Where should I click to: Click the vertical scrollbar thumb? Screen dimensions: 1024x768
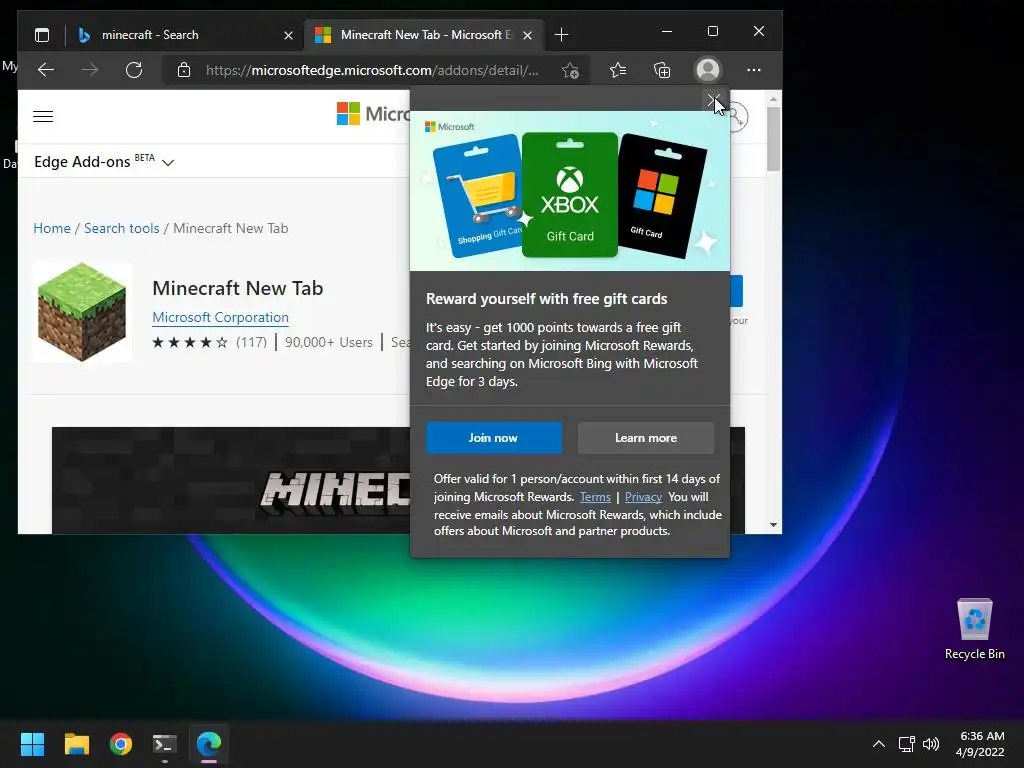click(773, 138)
